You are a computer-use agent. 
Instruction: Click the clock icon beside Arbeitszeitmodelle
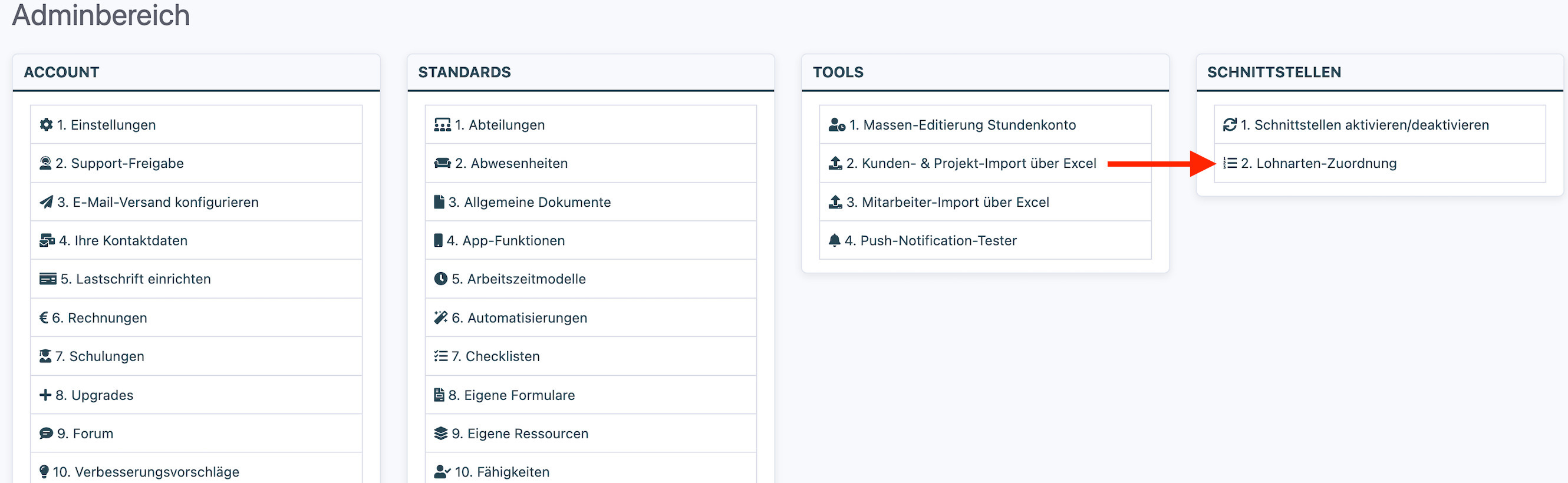tap(441, 279)
